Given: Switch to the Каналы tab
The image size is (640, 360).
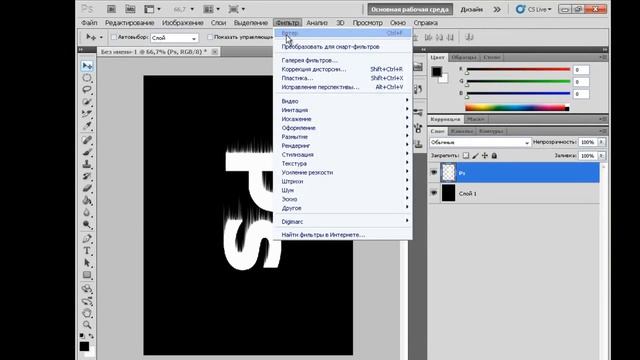Looking at the screenshot, I should click(462, 131).
